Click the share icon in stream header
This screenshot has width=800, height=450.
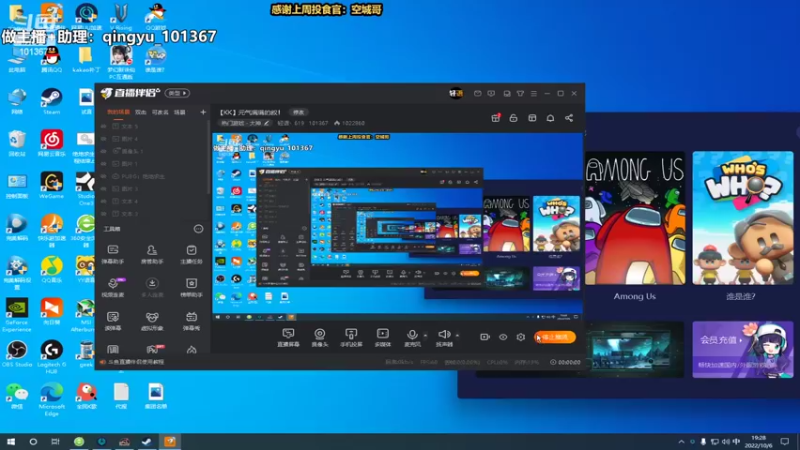click(569, 118)
